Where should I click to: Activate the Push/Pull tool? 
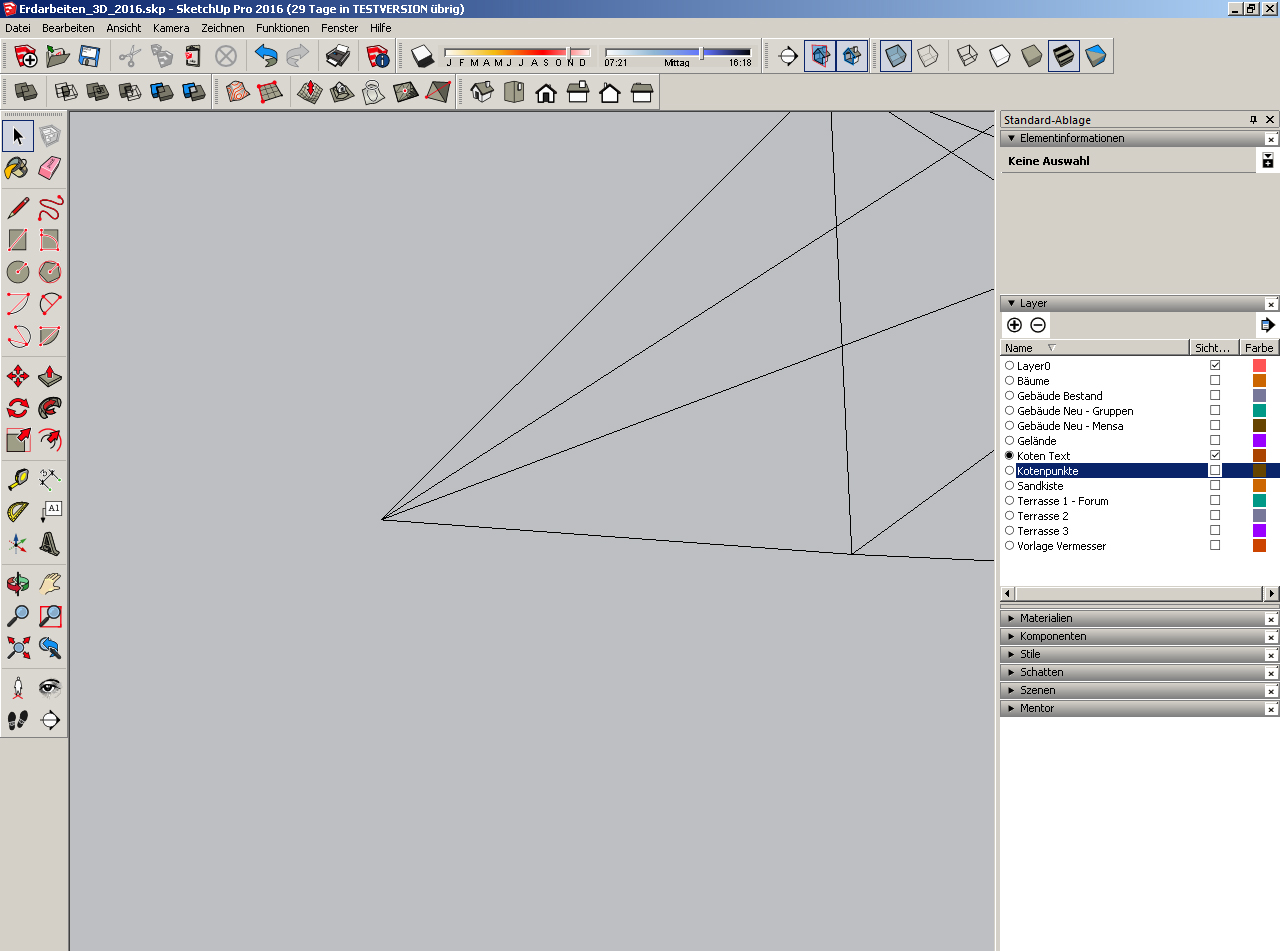point(50,377)
